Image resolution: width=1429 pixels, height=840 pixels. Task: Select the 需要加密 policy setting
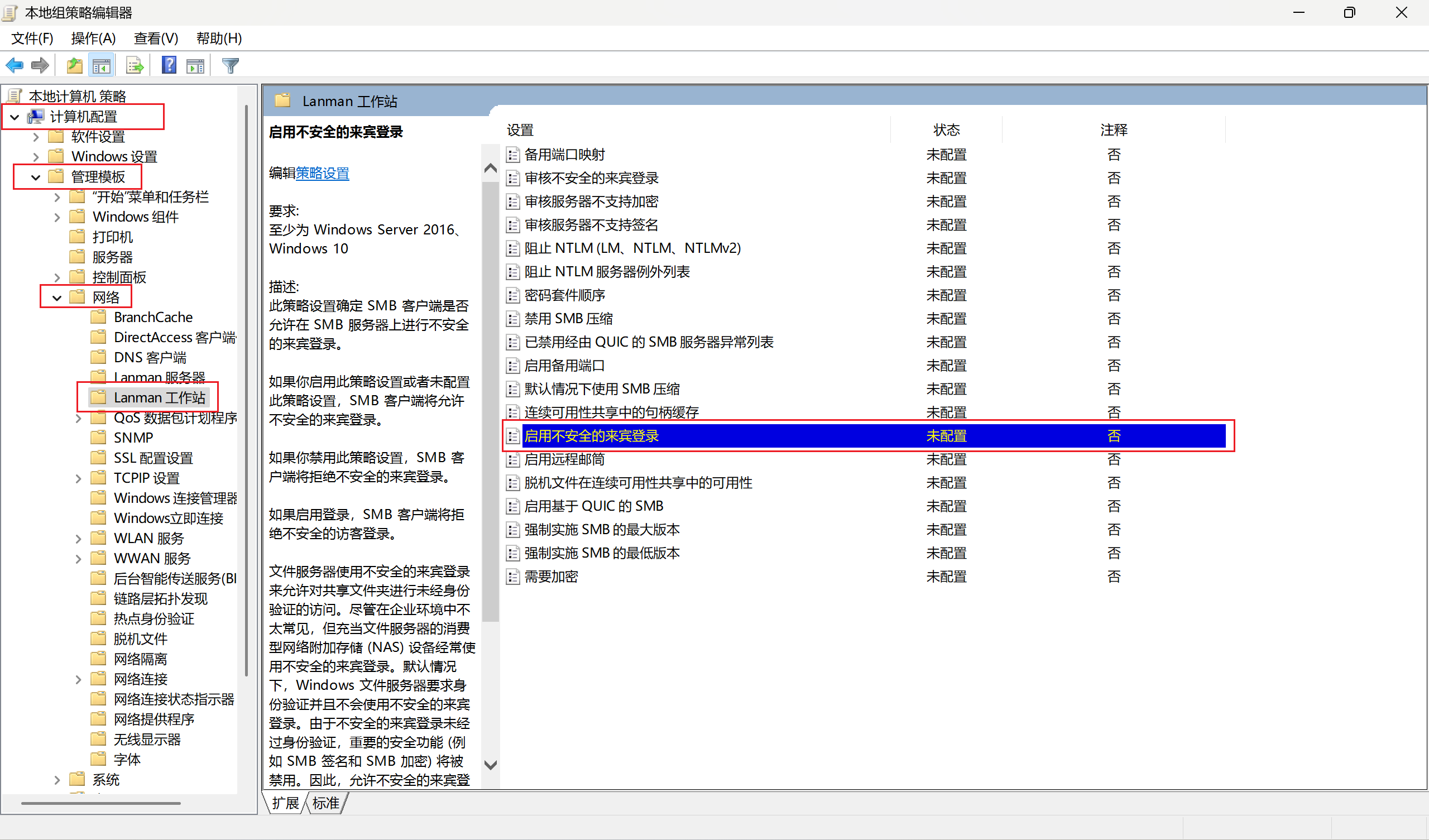(x=550, y=577)
